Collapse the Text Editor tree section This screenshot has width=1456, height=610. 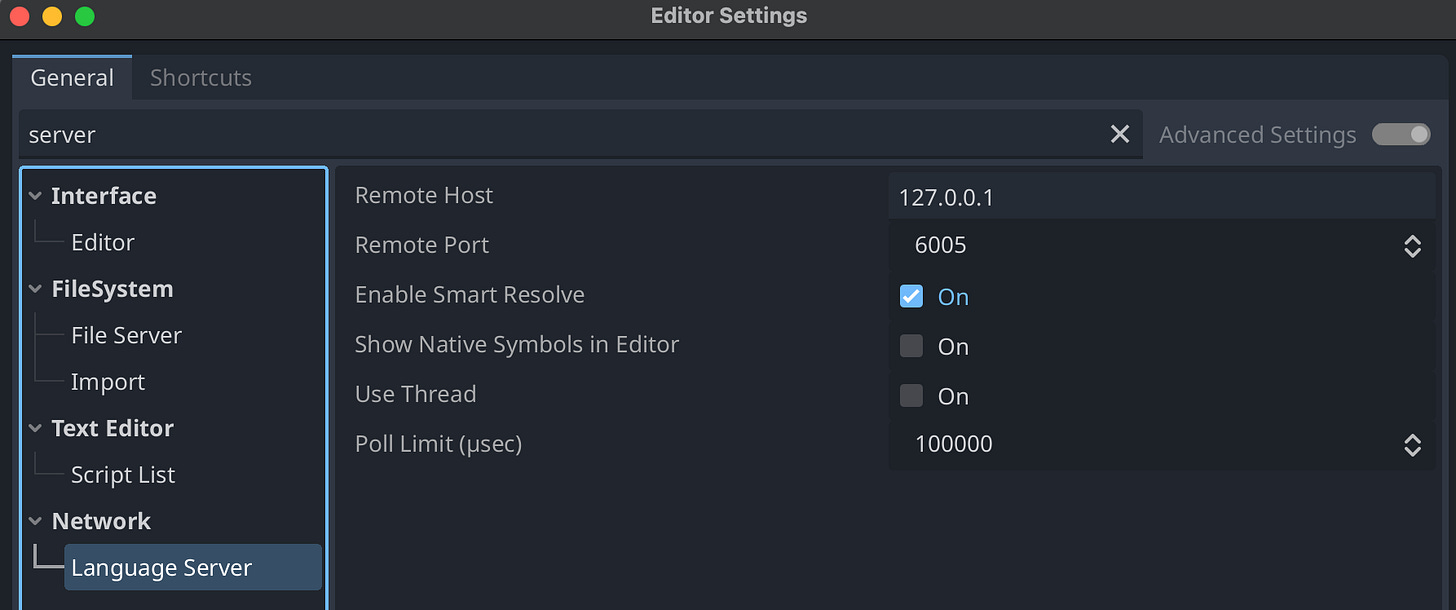tap(36, 428)
